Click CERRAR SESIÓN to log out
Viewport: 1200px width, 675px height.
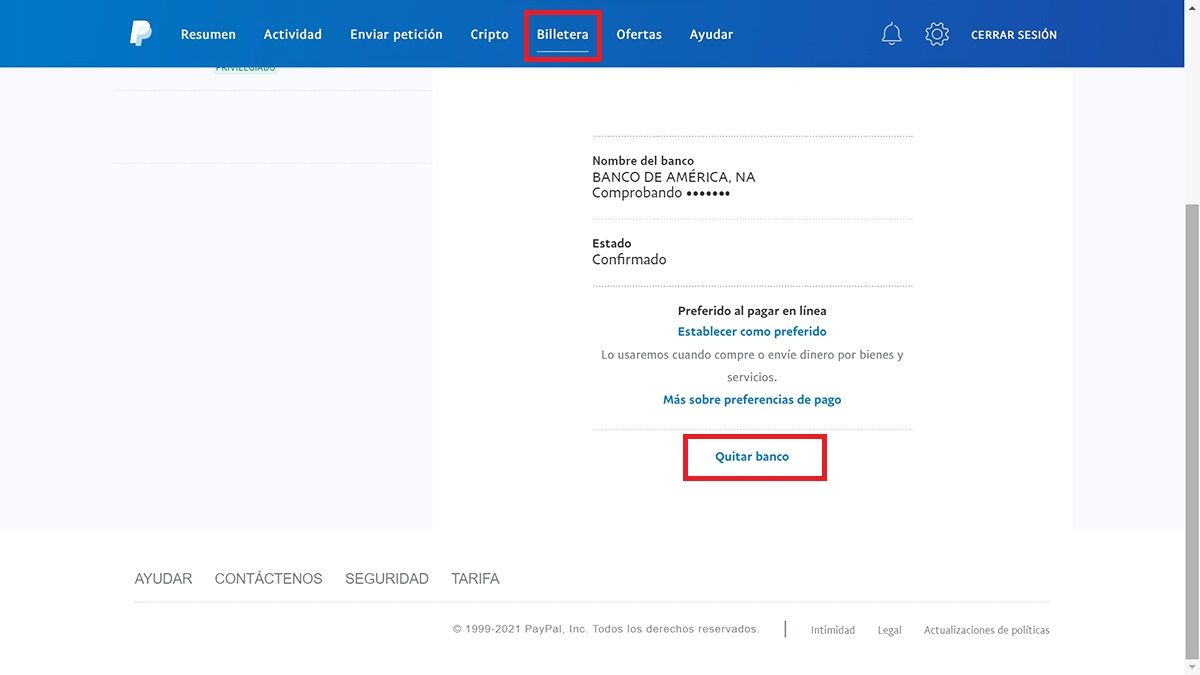[1013, 34]
